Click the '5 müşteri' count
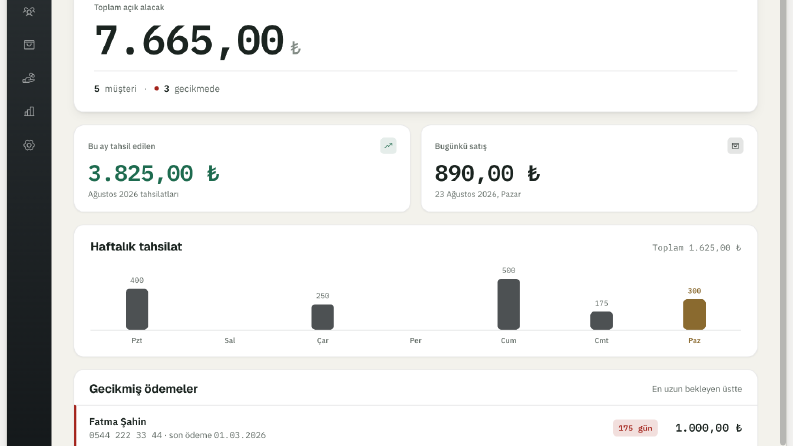Image resolution: width=793 pixels, height=446 pixels. click(115, 89)
